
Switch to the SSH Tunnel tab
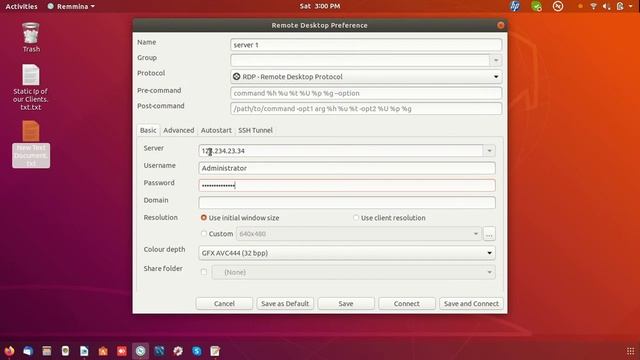[256, 130]
